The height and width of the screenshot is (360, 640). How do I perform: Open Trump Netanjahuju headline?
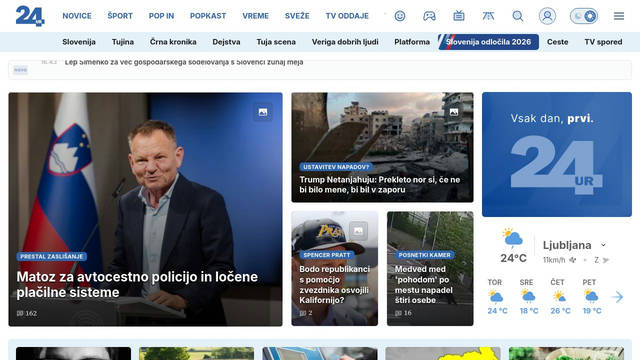click(380, 184)
